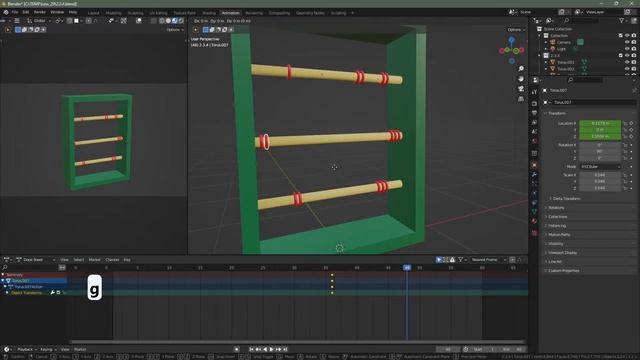
Task: Open the File menu
Action: (x=15, y=12)
